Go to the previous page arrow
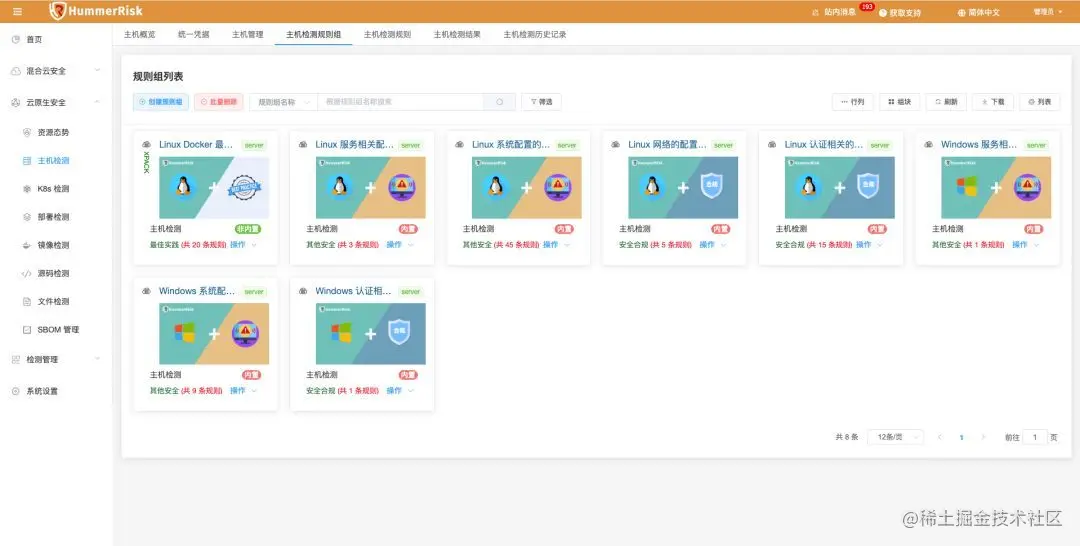The height and width of the screenshot is (546, 1080). point(940,437)
